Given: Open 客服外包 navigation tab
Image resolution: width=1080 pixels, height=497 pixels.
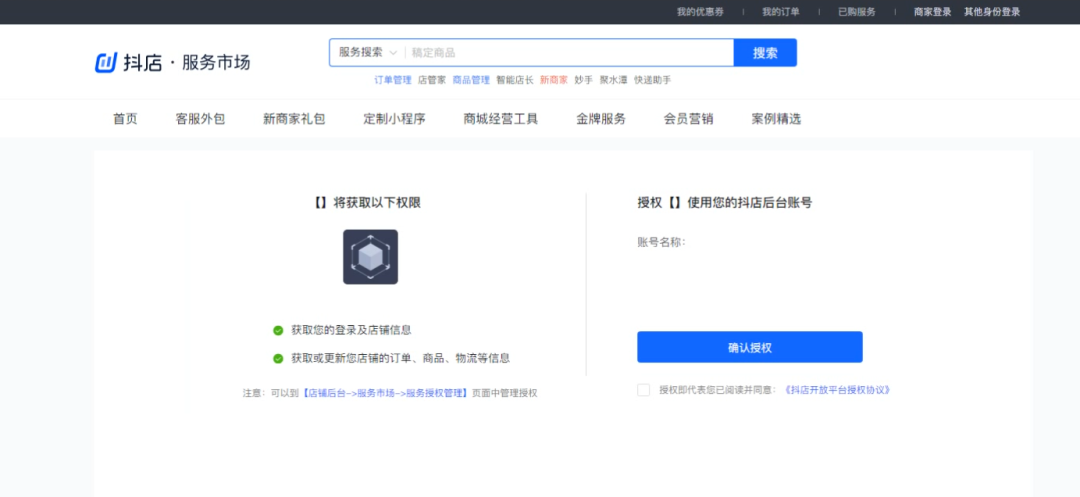Looking at the screenshot, I should pyautogui.click(x=200, y=118).
